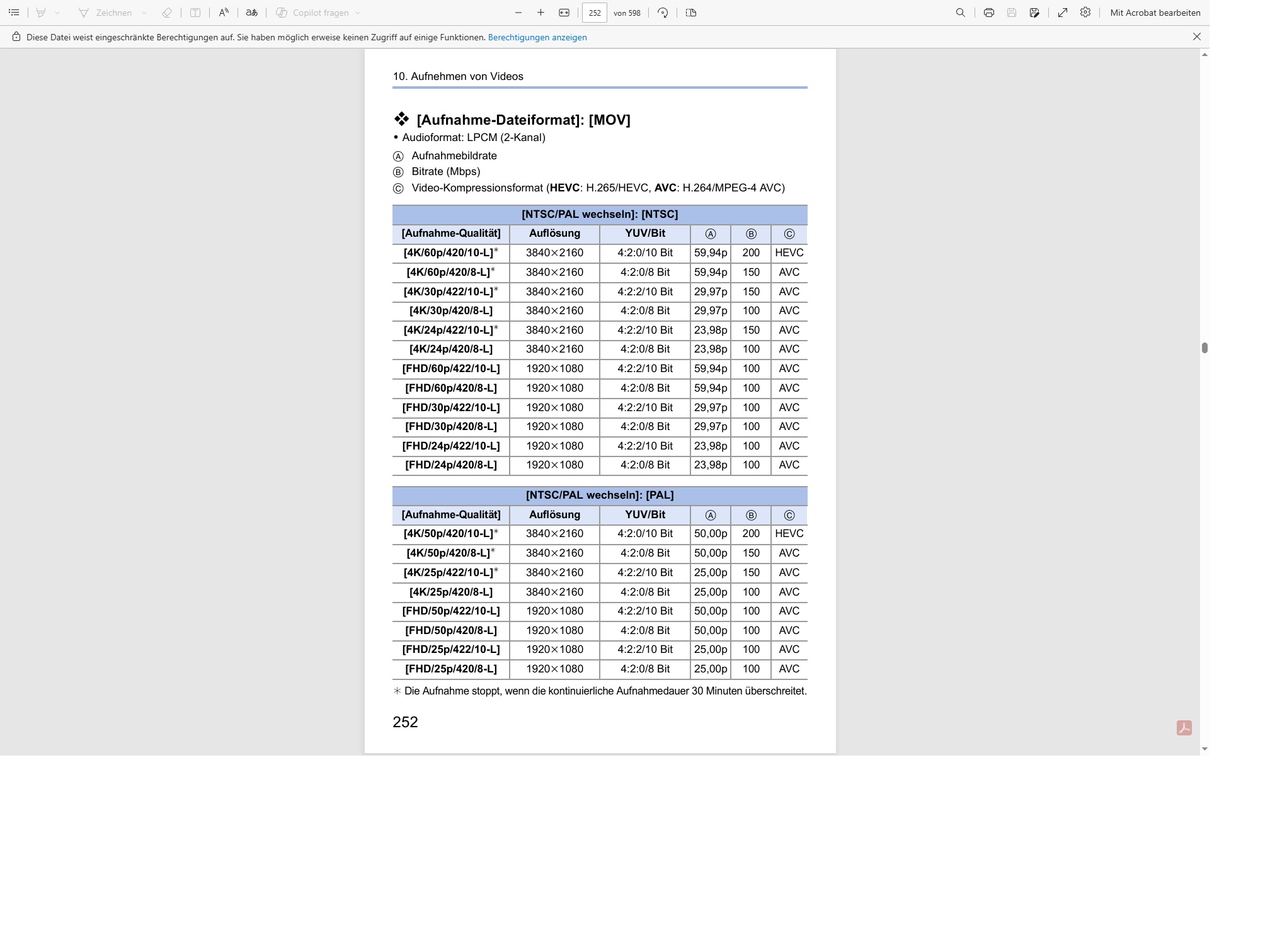Zoom in with the plus button

click(541, 13)
